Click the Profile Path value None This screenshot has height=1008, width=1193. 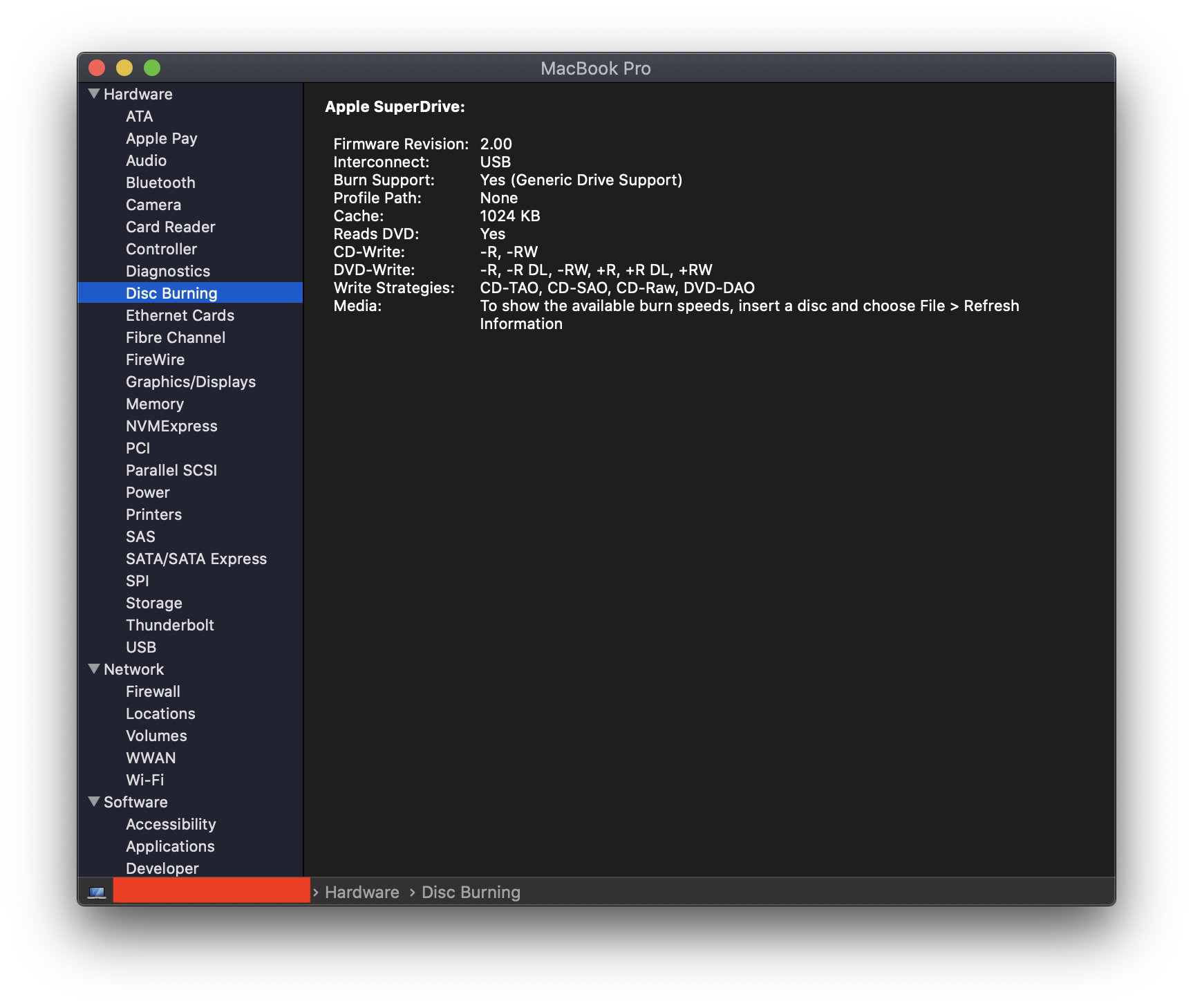[499, 198]
